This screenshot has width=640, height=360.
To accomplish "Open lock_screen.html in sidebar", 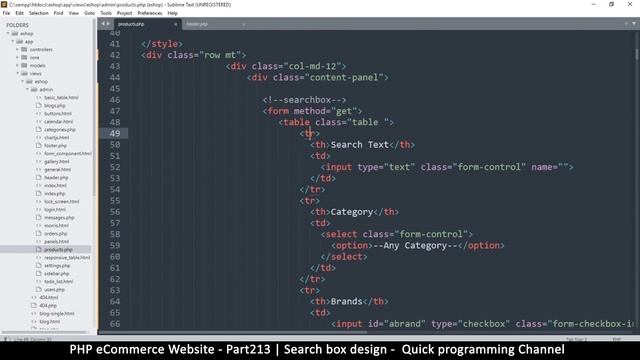I will 62,202.
